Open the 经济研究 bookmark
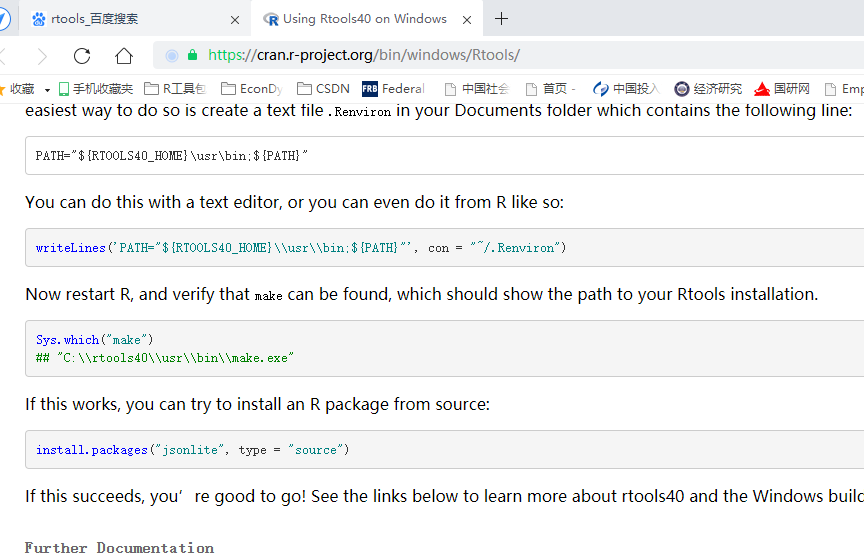The height and width of the screenshot is (553, 864). point(708,89)
